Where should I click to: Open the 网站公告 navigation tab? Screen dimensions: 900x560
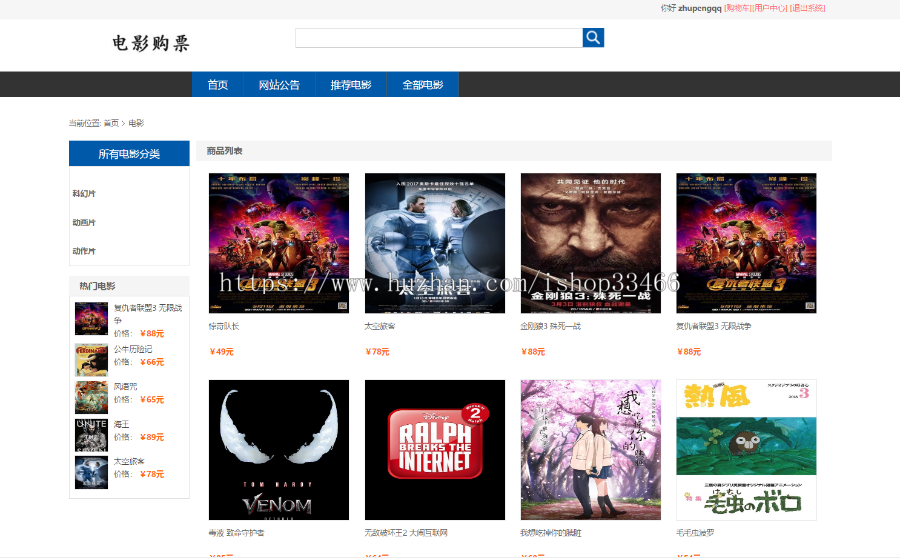(279, 85)
